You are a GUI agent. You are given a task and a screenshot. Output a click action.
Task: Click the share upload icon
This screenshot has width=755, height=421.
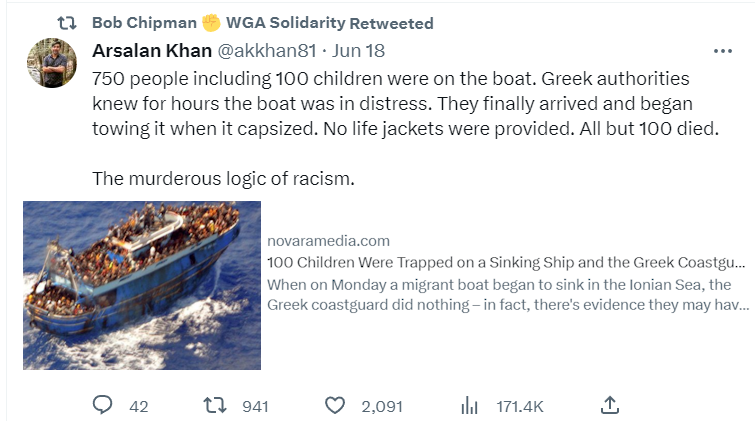tap(610, 404)
